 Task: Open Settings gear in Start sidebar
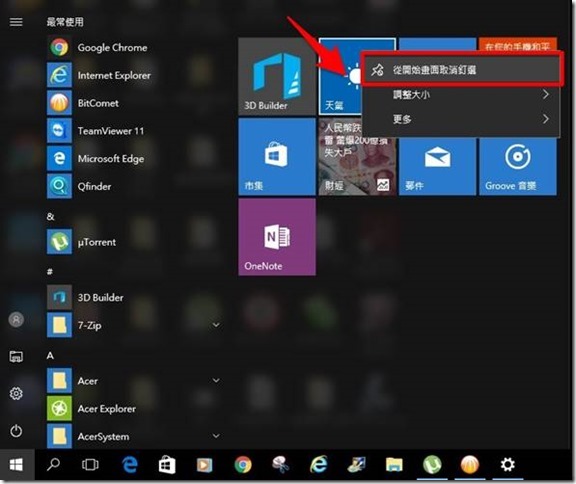[x=16, y=393]
